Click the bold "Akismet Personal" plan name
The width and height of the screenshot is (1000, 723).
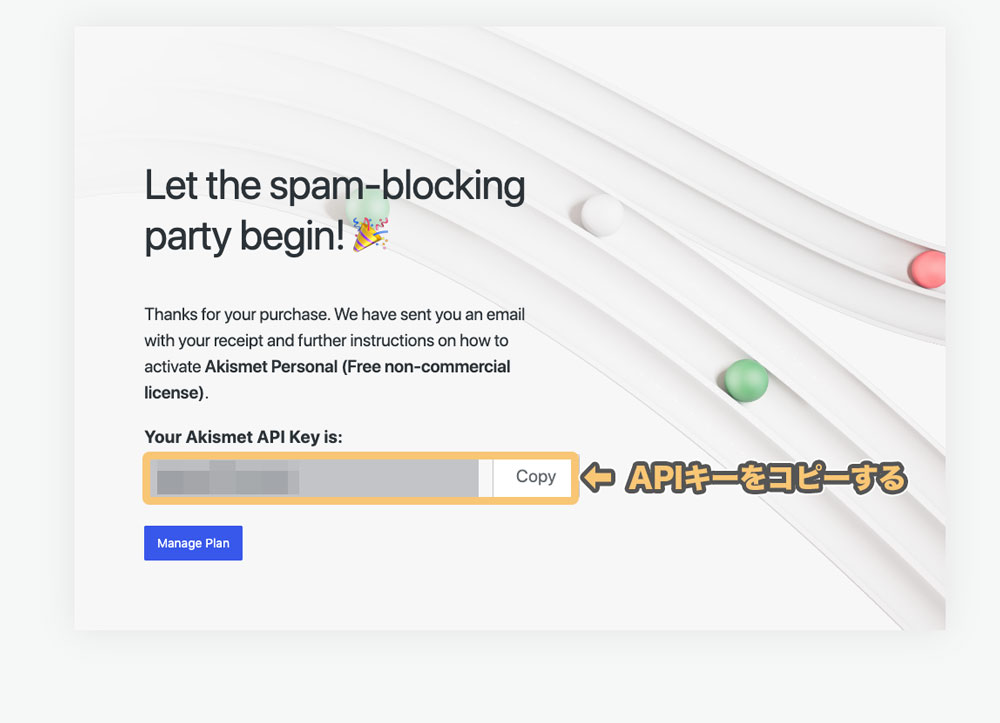(271, 367)
